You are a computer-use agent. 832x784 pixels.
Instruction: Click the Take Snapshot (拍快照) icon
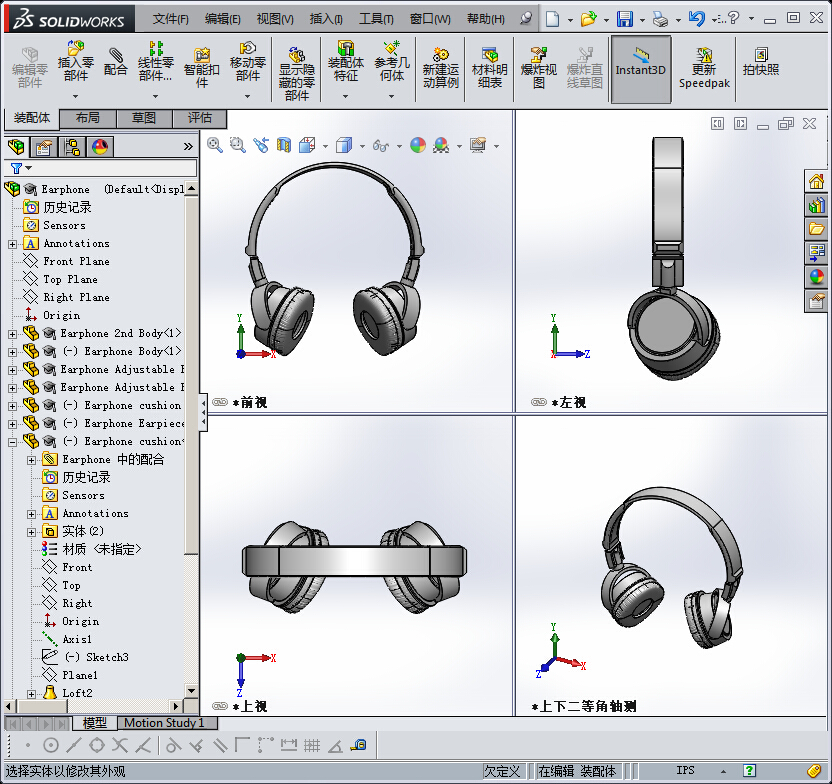[761, 62]
